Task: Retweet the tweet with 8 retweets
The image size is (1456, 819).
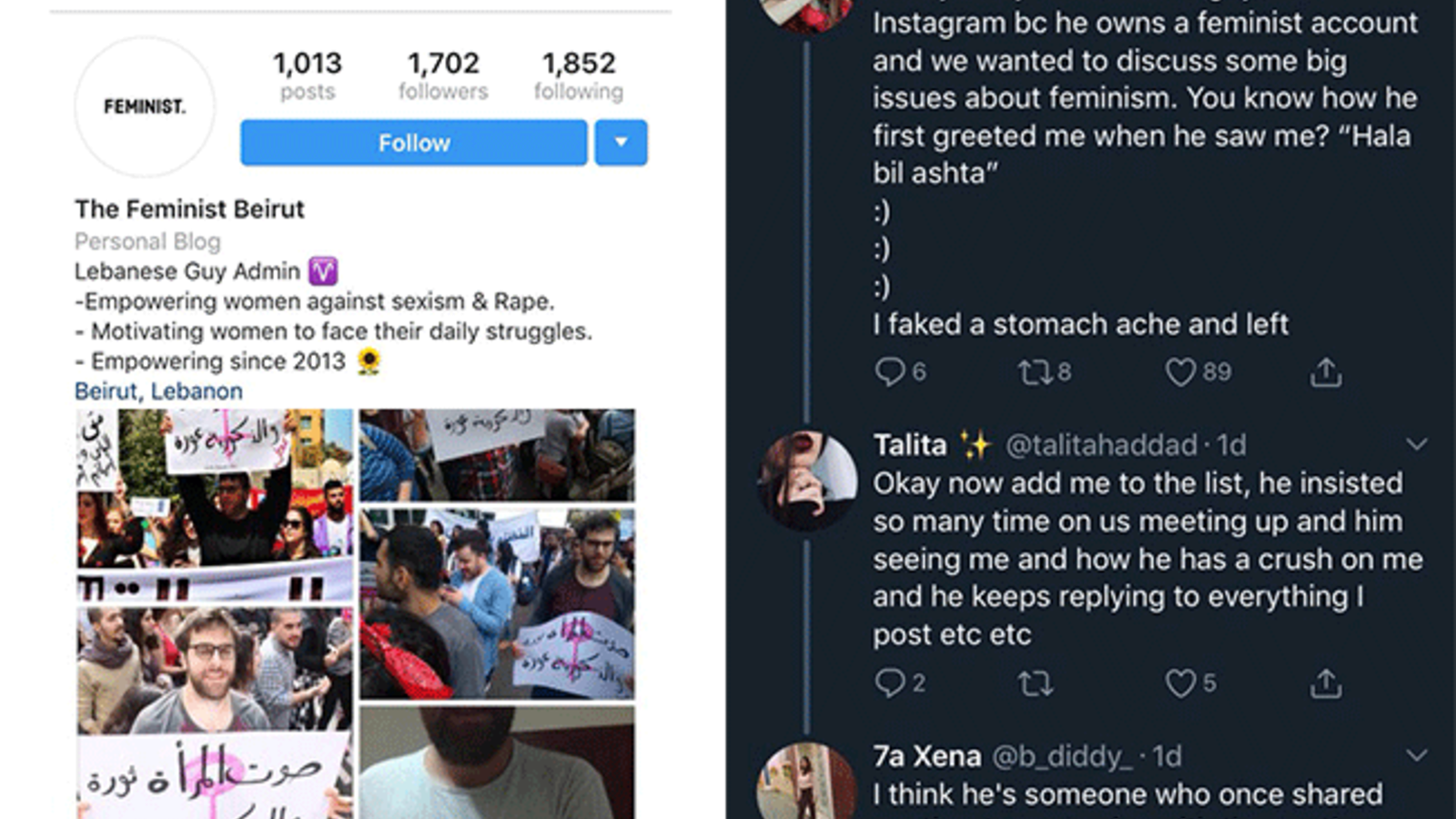Action: [x=1034, y=372]
